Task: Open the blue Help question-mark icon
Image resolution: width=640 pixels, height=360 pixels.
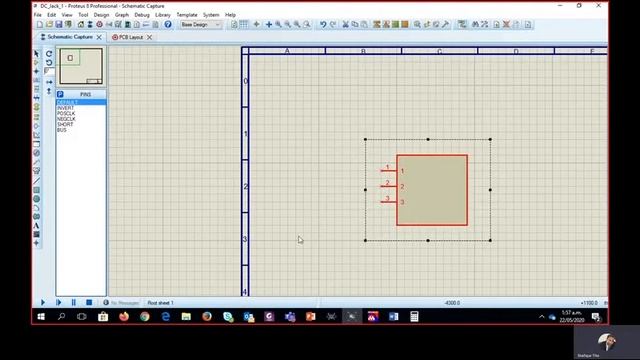Action: point(168,24)
